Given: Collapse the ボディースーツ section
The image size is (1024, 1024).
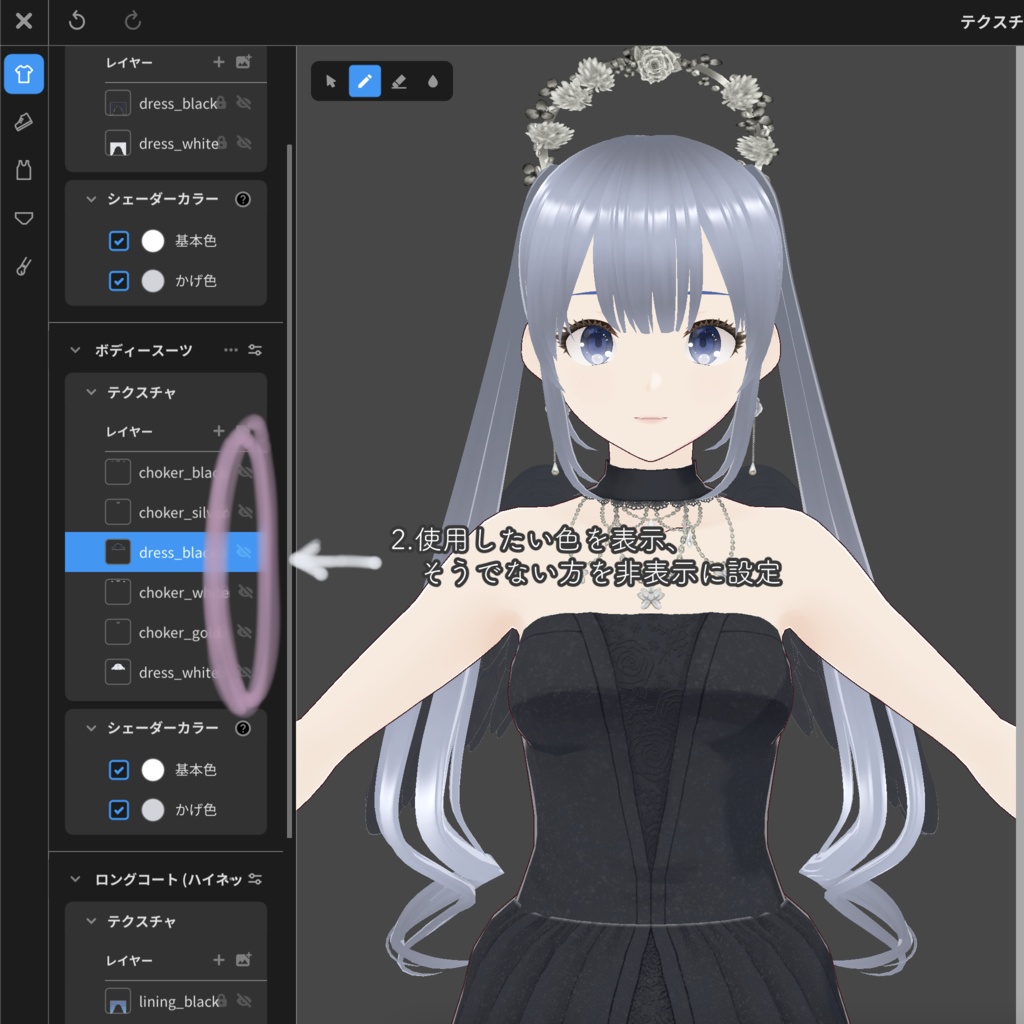Looking at the screenshot, I should (73, 350).
